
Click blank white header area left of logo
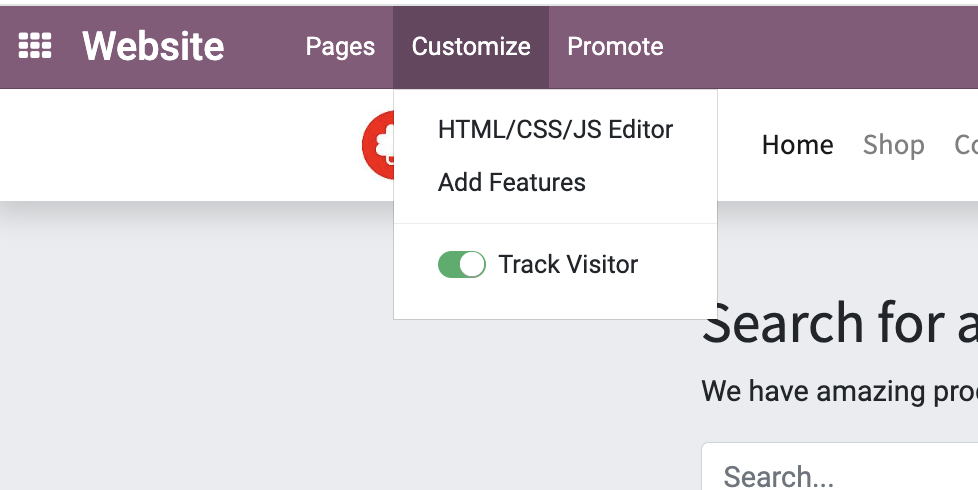pyautogui.click(x=181, y=145)
